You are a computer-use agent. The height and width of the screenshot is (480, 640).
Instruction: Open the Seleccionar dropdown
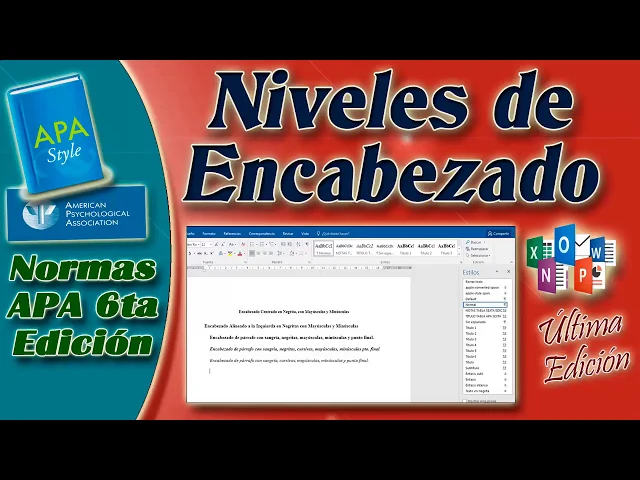pos(478,256)
